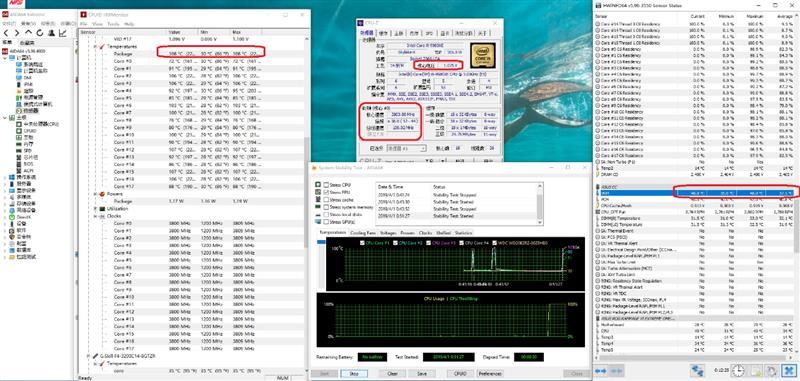
Task: Collapse the Clocks group in HWMonitor
Action: pyautogui.click(x=95, y=216)
